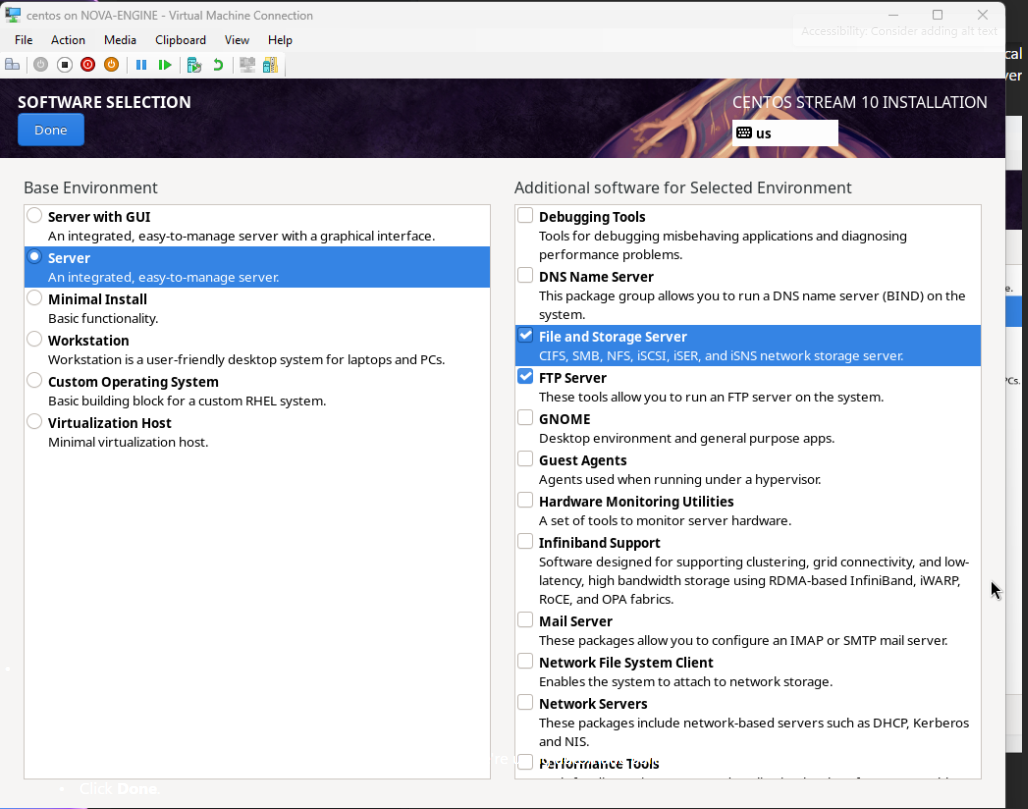Click the Ctrl+Alt+Del toolbar icon
The height and width of the screenshot is (809, 1028).
tap(12, 65)
